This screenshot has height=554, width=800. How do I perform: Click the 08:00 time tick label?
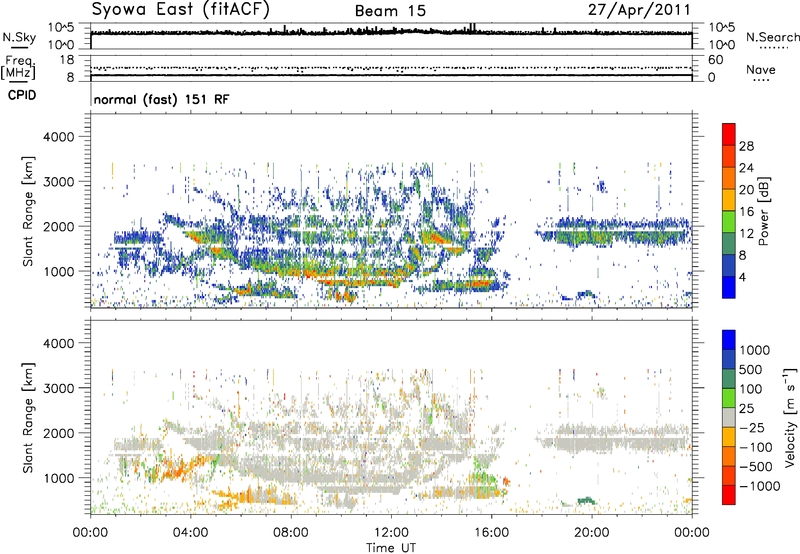click(291, 533)
